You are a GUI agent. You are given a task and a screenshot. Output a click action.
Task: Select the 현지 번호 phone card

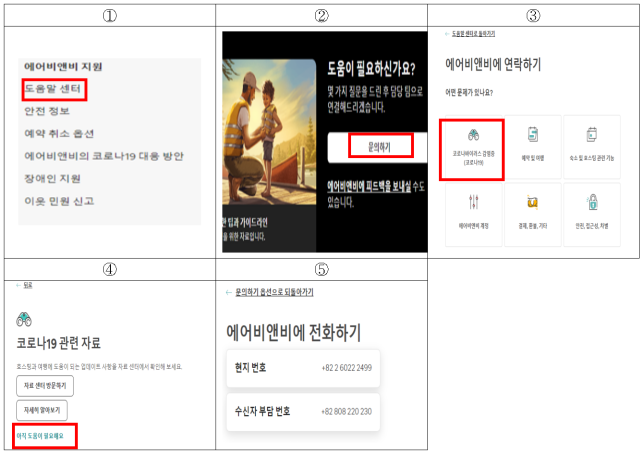click(303, 368)
